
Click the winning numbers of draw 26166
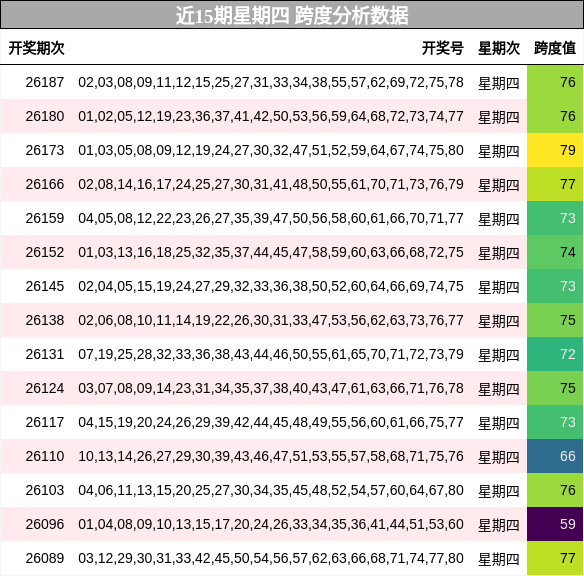pos(271,184)
